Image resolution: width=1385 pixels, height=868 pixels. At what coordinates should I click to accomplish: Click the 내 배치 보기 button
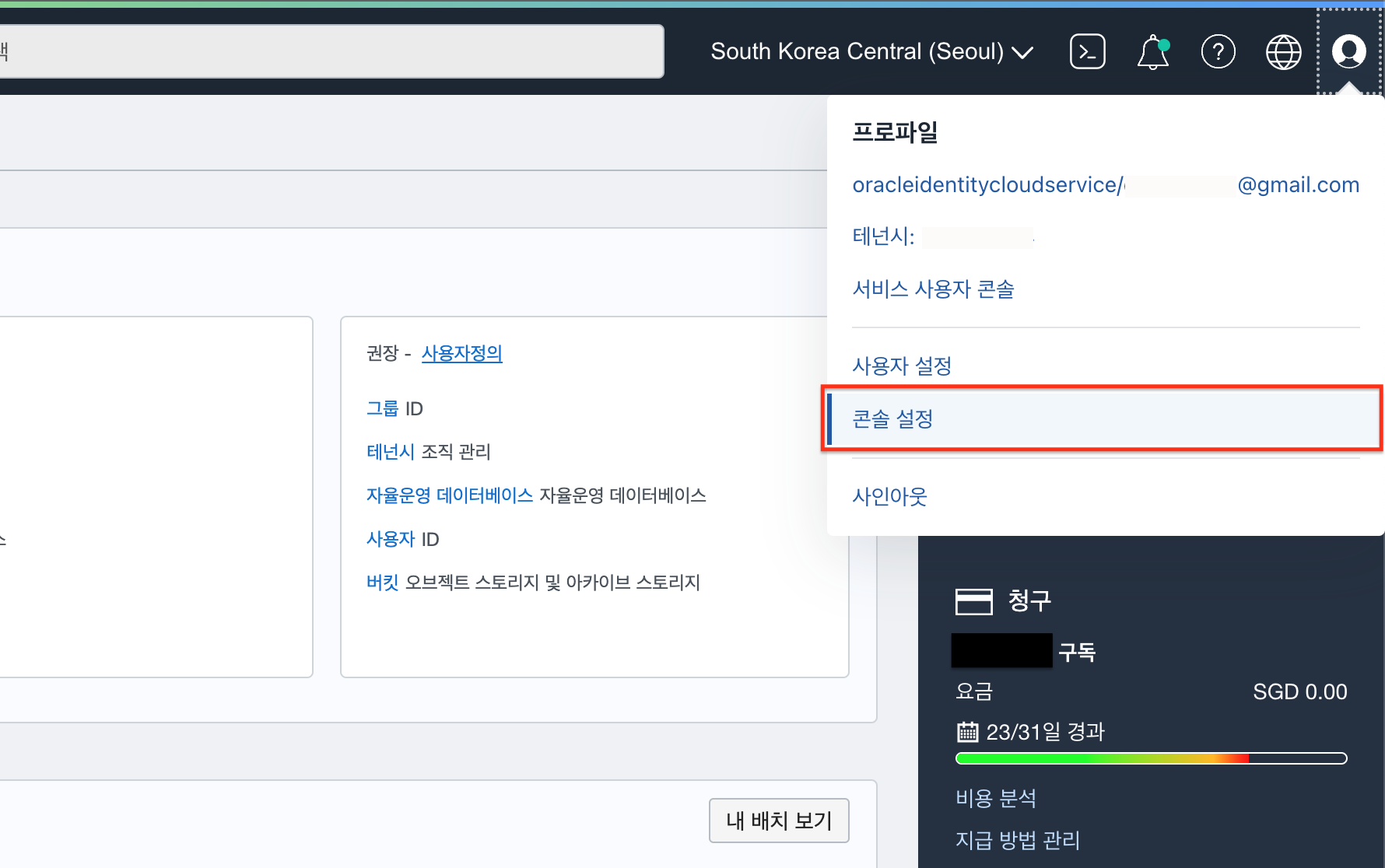click(x=779, y=821)
